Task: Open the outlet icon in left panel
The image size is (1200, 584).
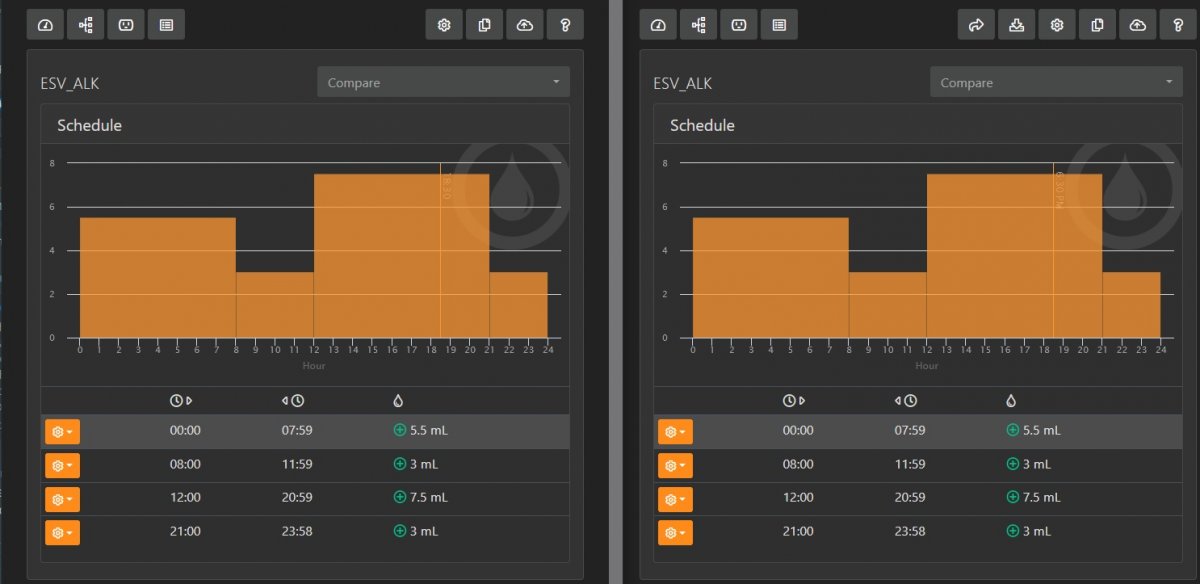Action: 126,25
